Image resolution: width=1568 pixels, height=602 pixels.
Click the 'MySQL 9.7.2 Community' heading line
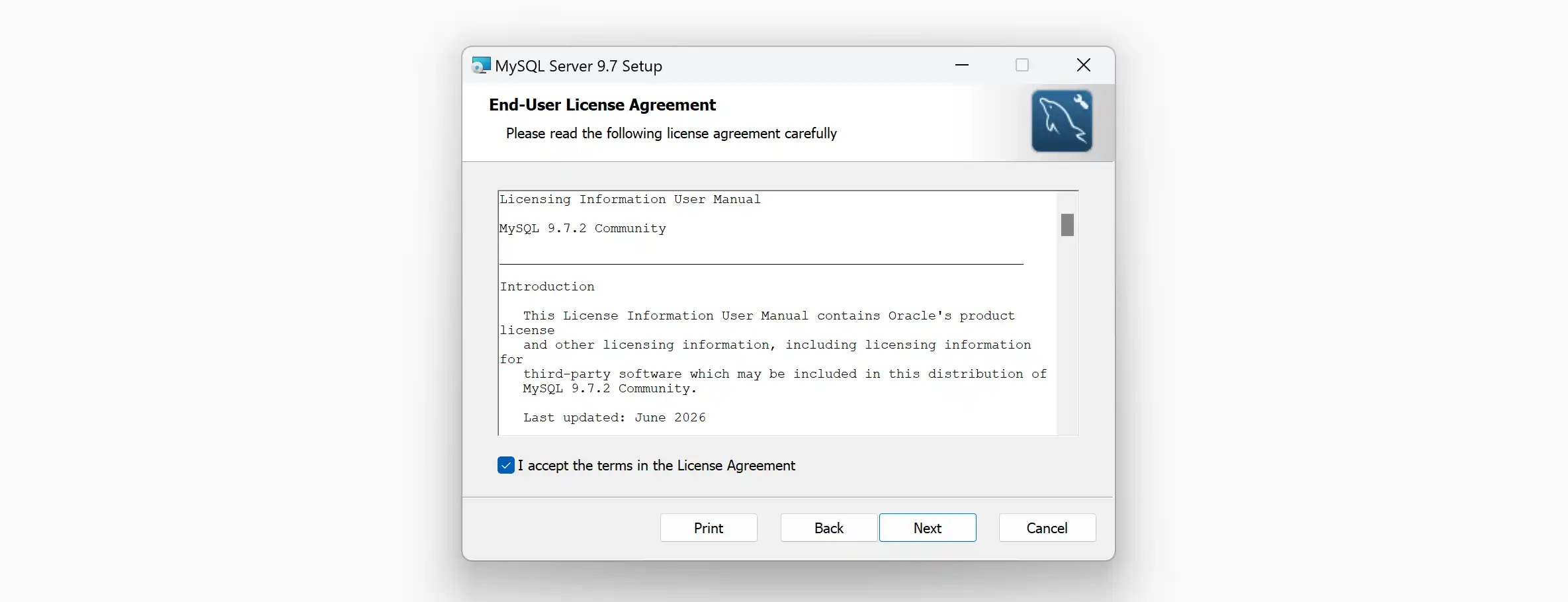tap(583, 228)
